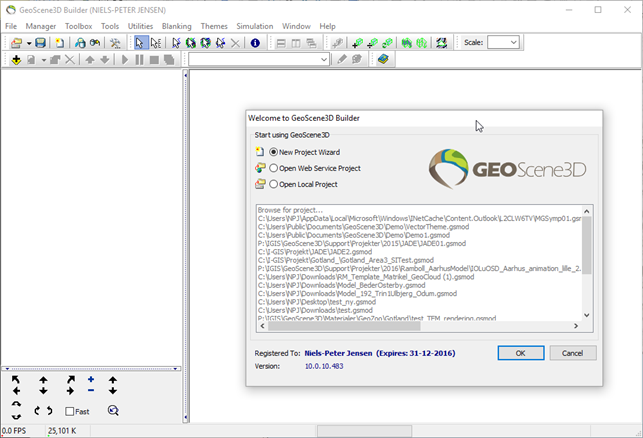The width and height of the screenshot is (643, 438).
Task: Select 'Browse for project...' in the list
Action: pyautogui.click(x=290, y=210)
